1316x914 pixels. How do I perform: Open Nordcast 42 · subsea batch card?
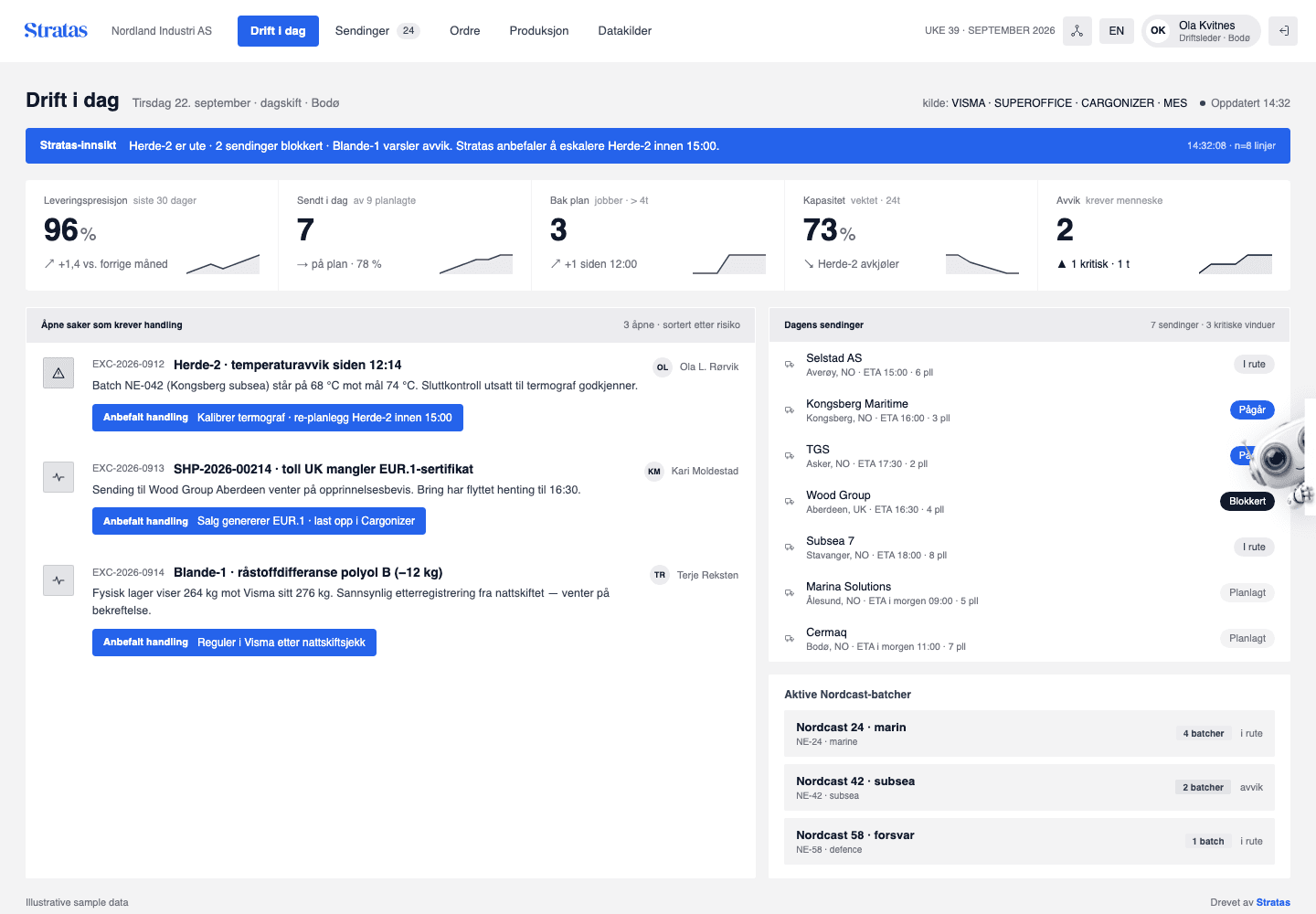pyautogui.click(x=1029, y=788)
